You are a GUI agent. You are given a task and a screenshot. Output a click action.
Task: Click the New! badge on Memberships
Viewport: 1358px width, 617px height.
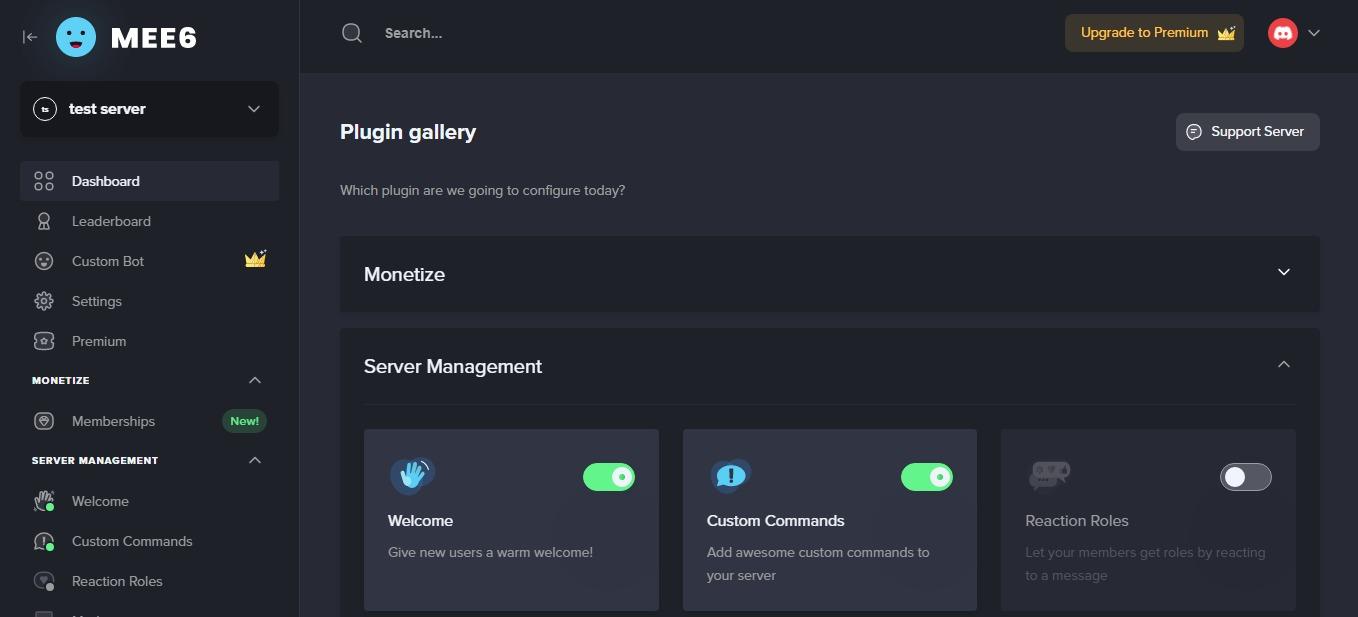click(245, 421)
